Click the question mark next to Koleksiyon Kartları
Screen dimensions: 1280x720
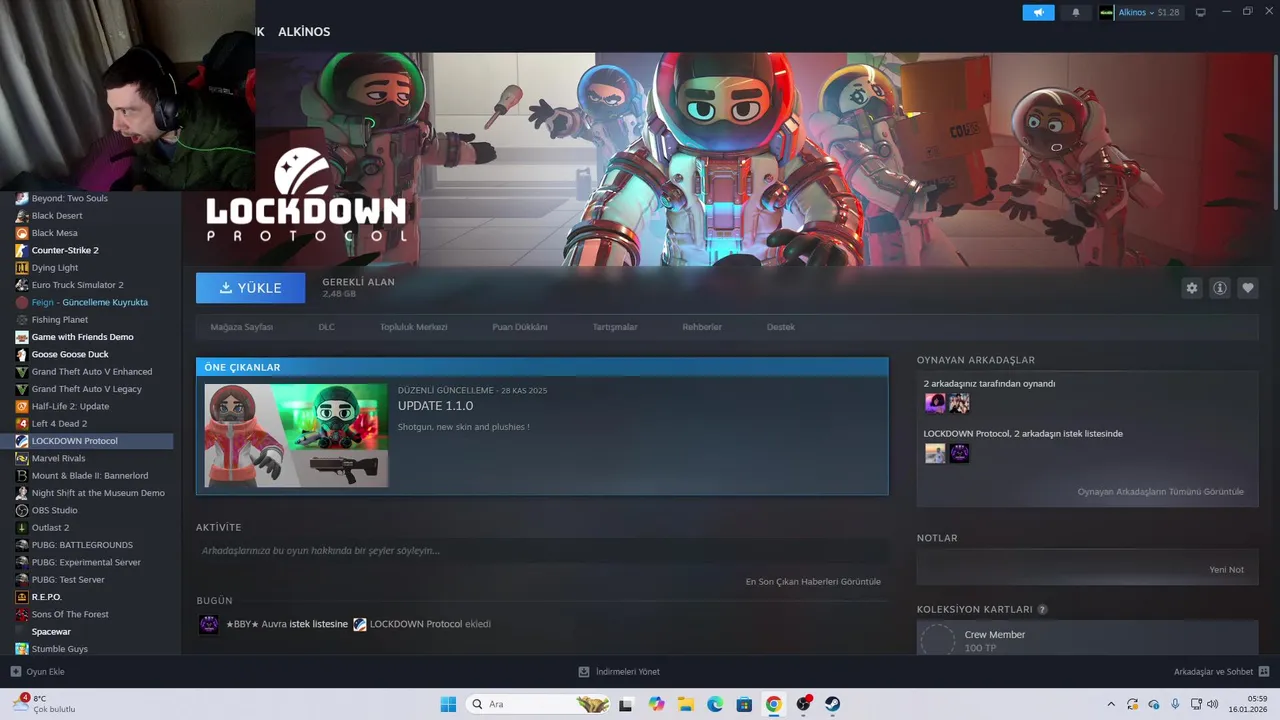(x=1042, y=610)
